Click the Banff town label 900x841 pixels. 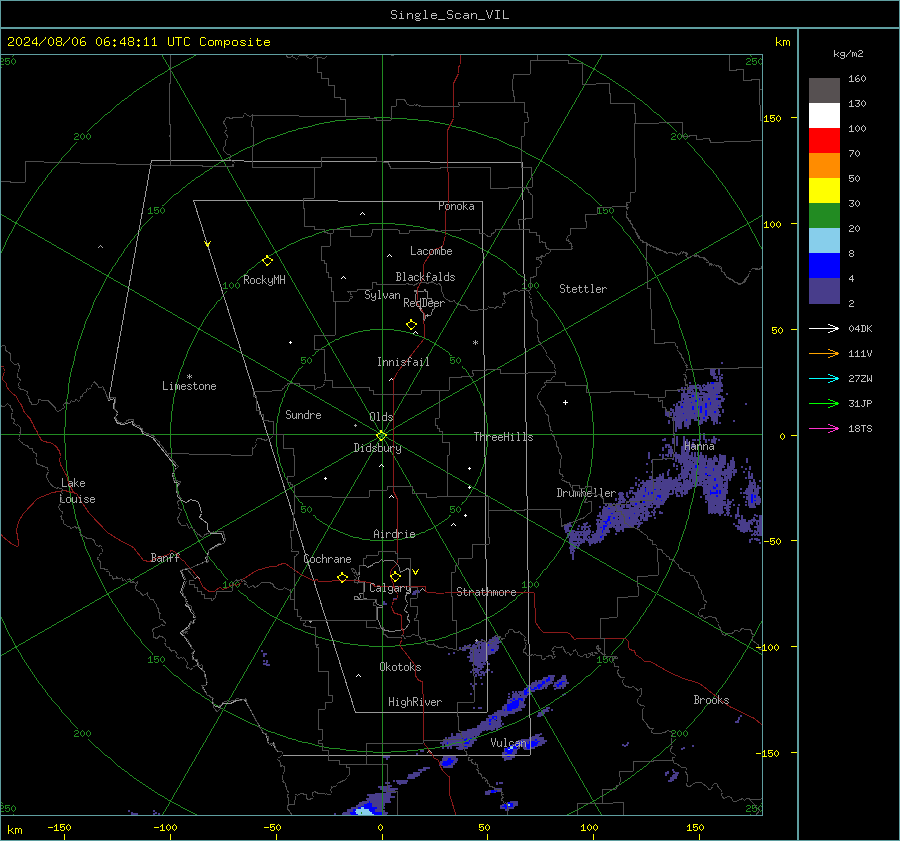pos(165,558)
